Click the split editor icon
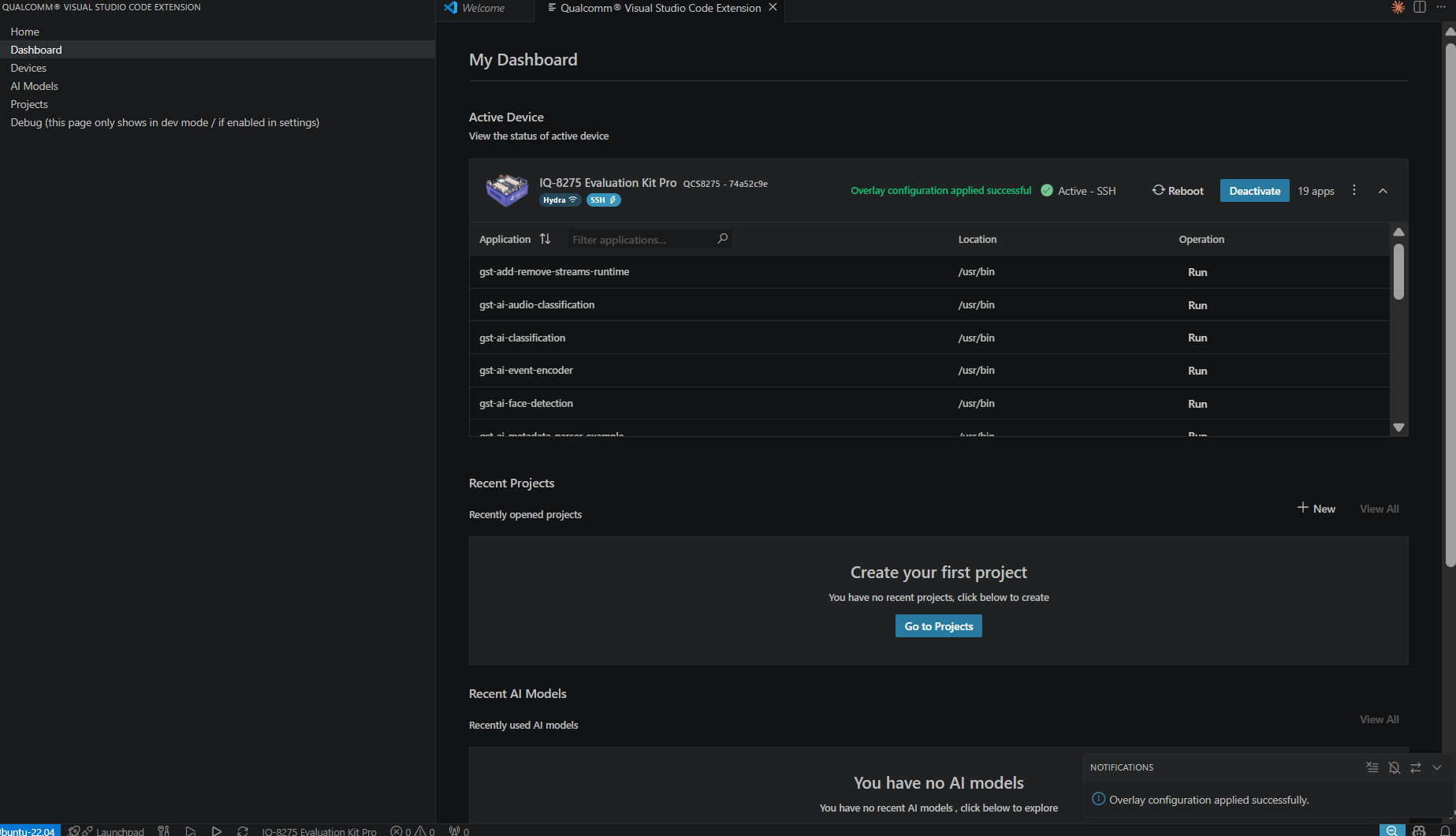Image resolution: width=1456 pixels, height=836 pixels. click(x=1420, y=7)
